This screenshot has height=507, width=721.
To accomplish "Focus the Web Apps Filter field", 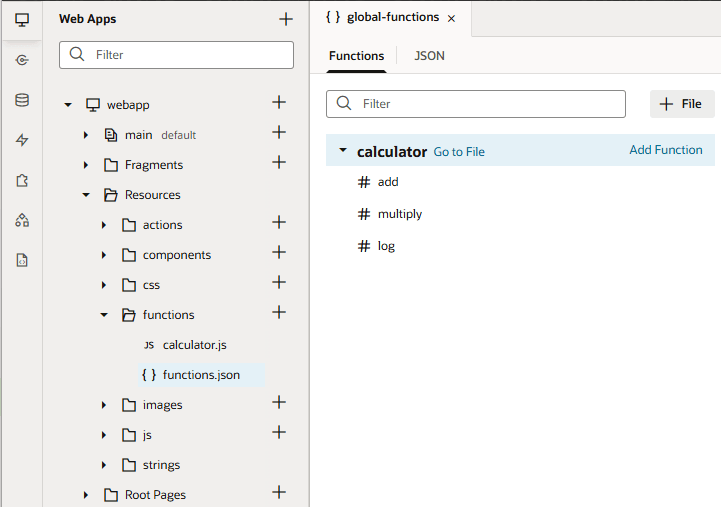I will coord(190,55).
